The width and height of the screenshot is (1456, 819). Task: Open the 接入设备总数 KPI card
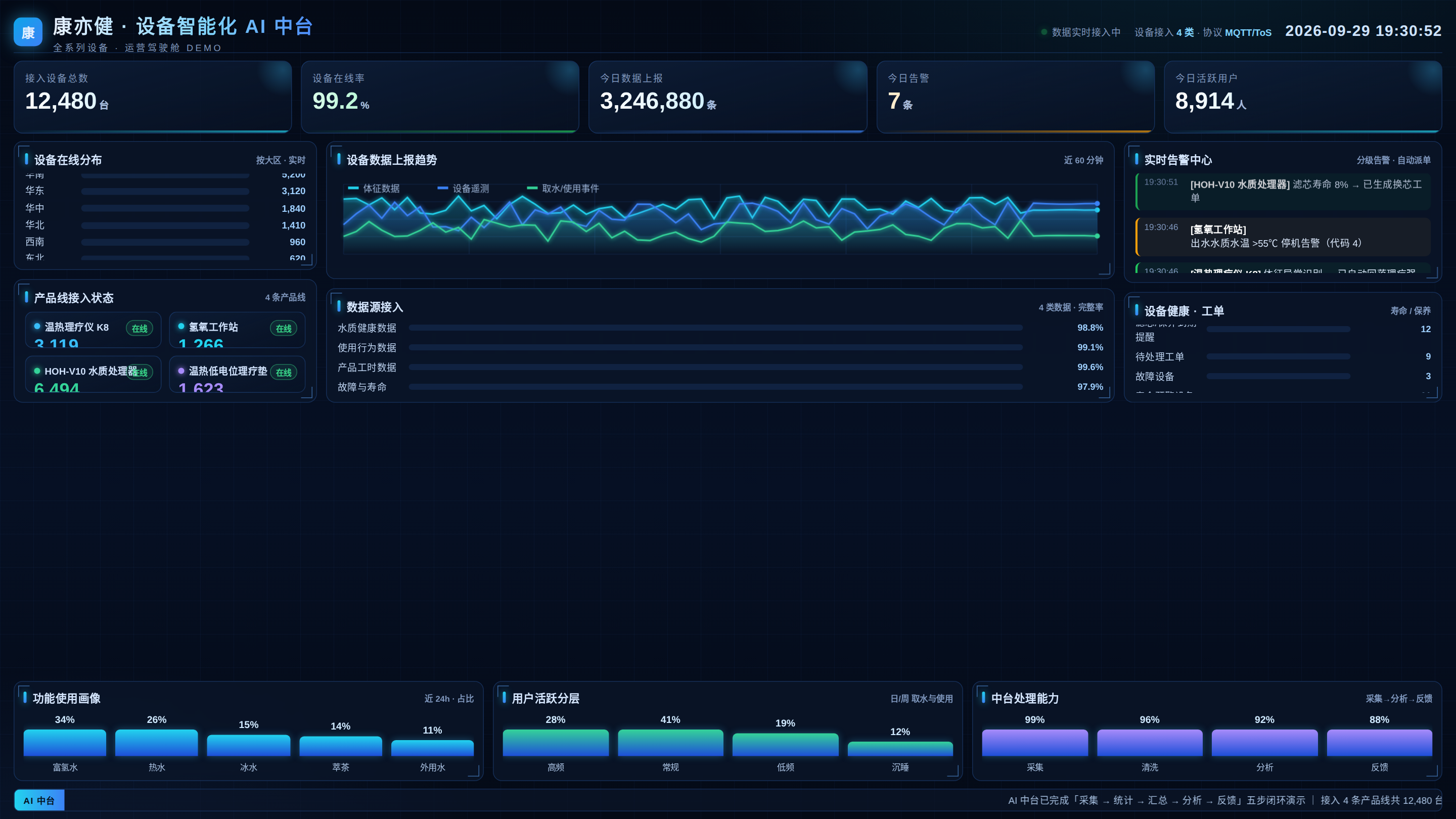[x=153, y=97]
